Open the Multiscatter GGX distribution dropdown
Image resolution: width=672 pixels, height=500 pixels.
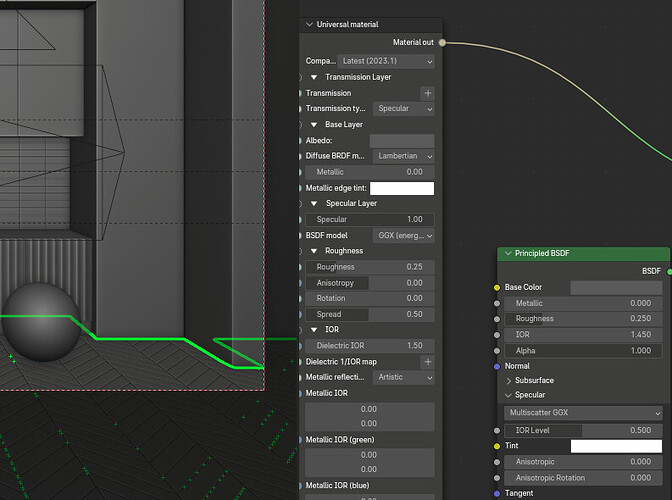click(583, 413)
